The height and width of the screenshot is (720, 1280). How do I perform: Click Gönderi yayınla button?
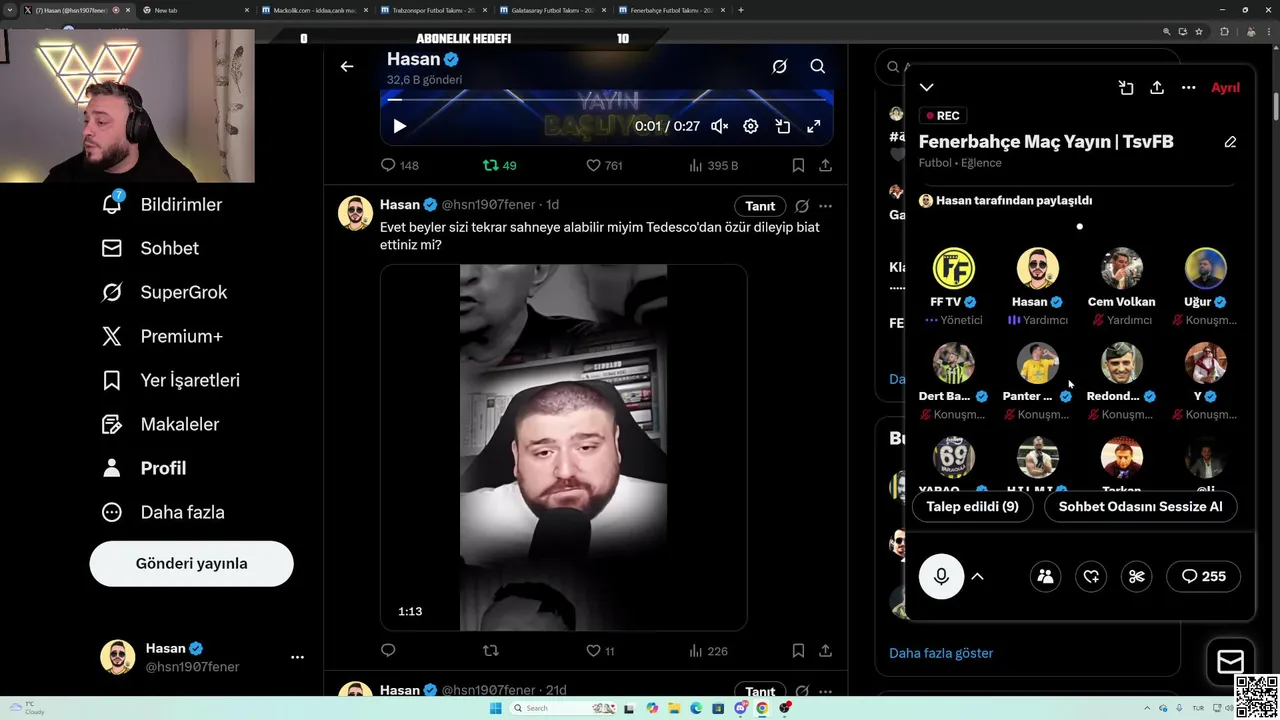[x=191, y=563]
